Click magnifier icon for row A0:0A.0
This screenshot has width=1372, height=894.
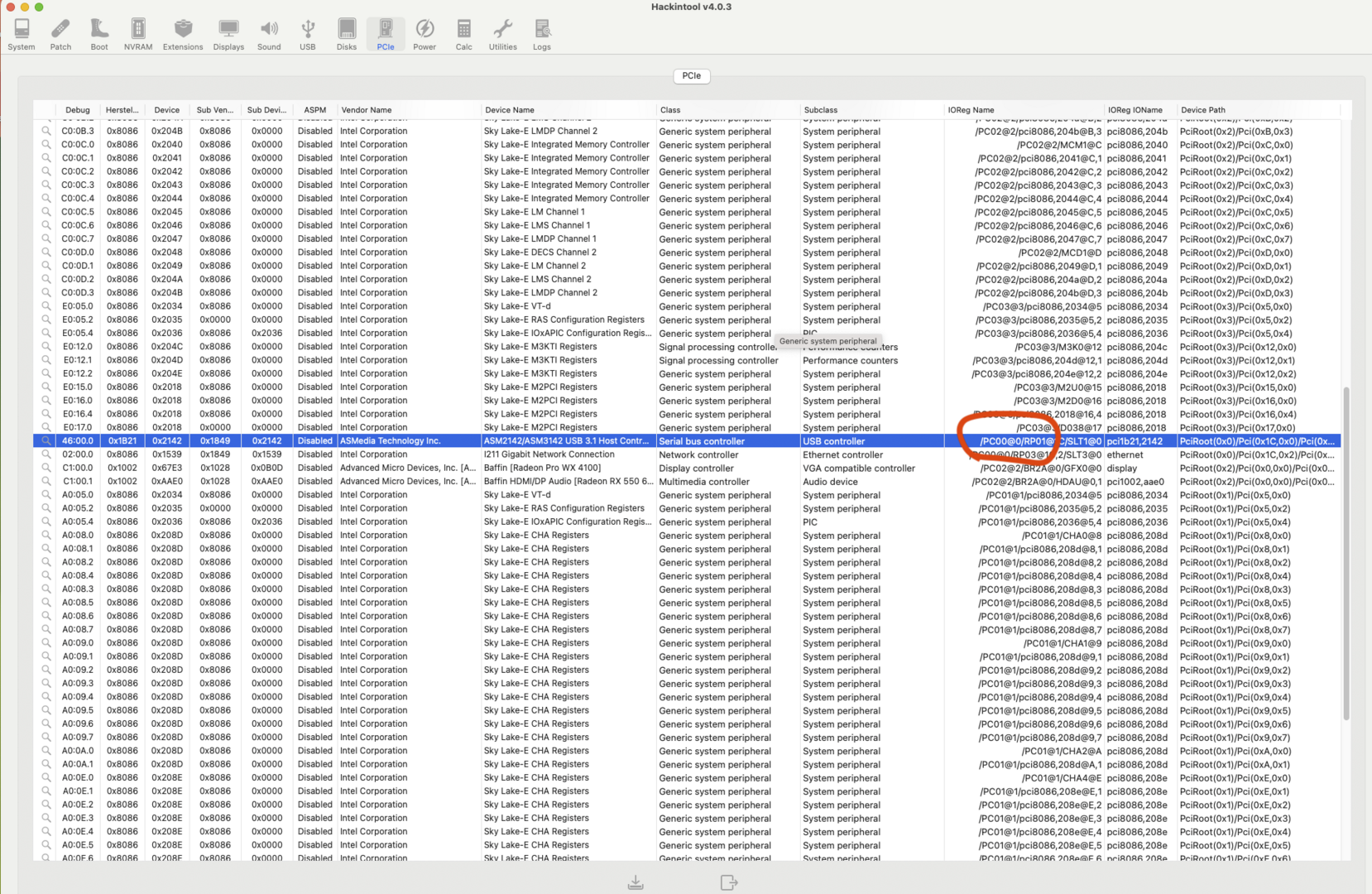46,751
